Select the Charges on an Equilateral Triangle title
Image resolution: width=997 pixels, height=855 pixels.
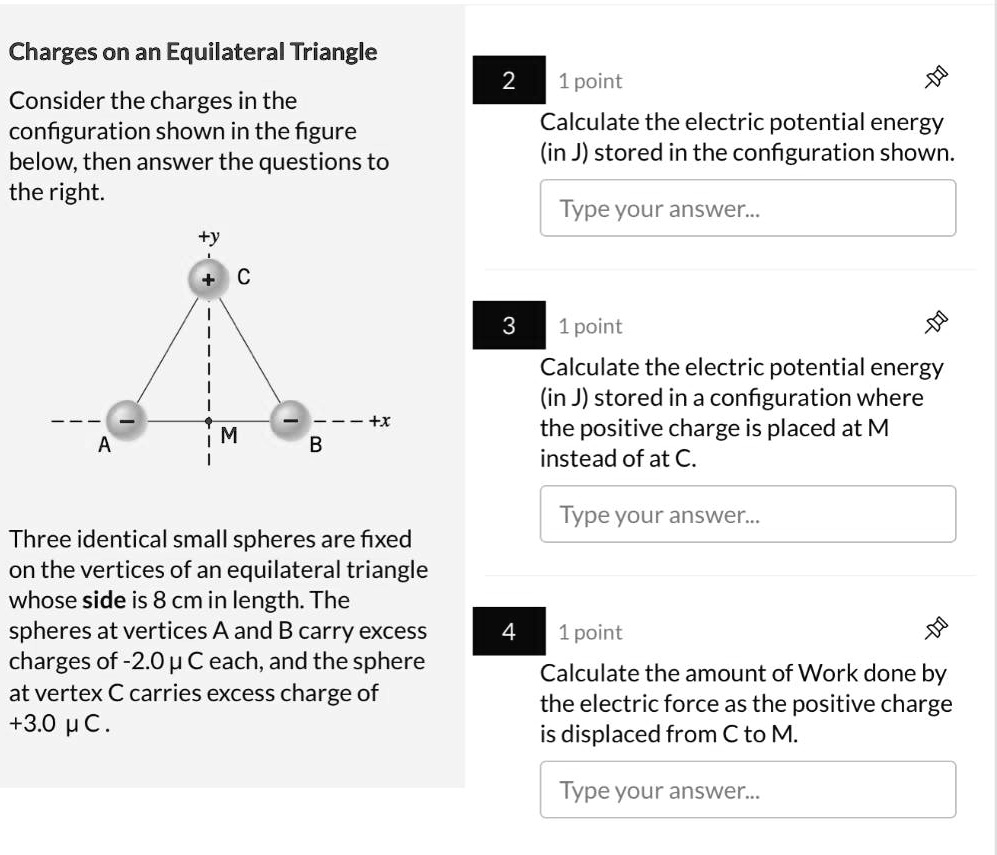coord(193,51)
